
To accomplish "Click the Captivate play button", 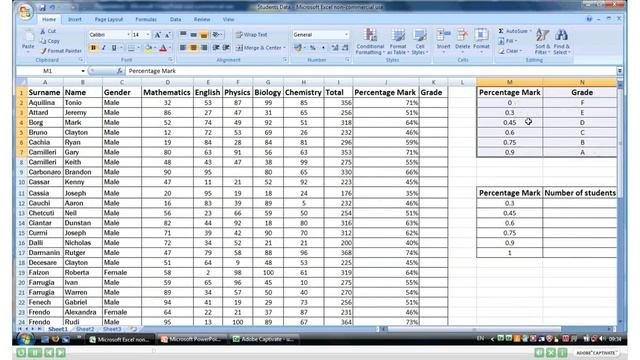I will [60, 352].
